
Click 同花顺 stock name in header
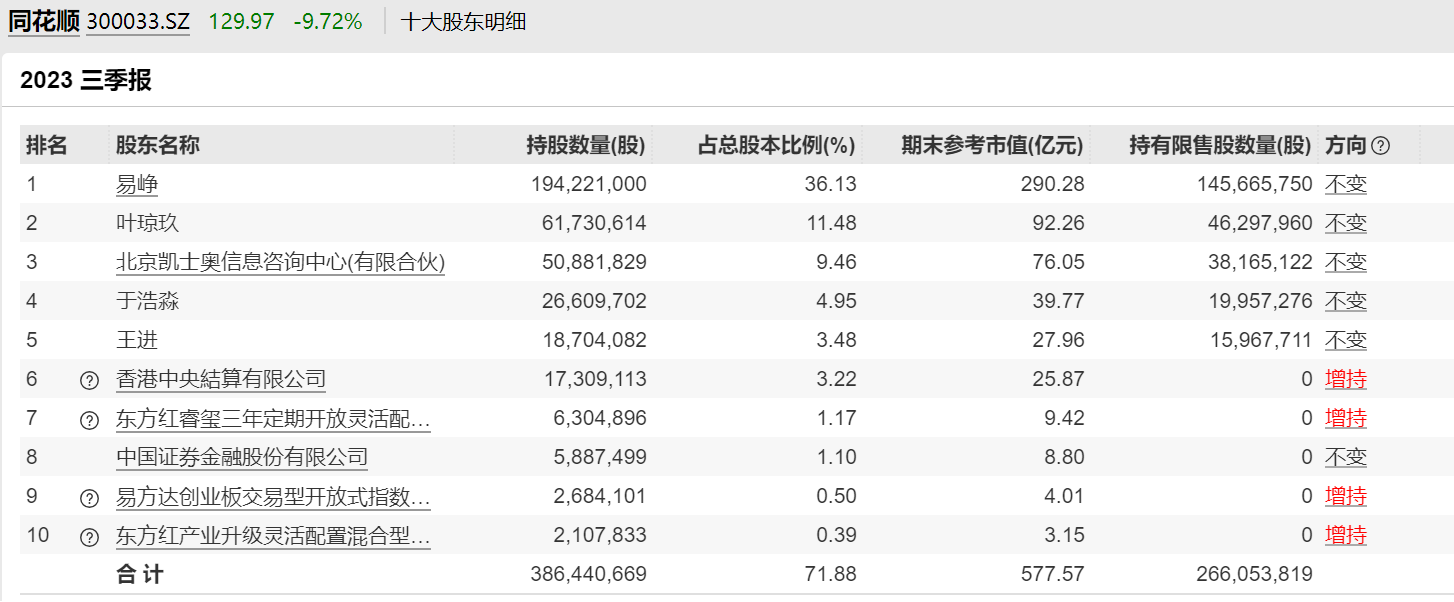pyautogui.click(x=43, y=21)
